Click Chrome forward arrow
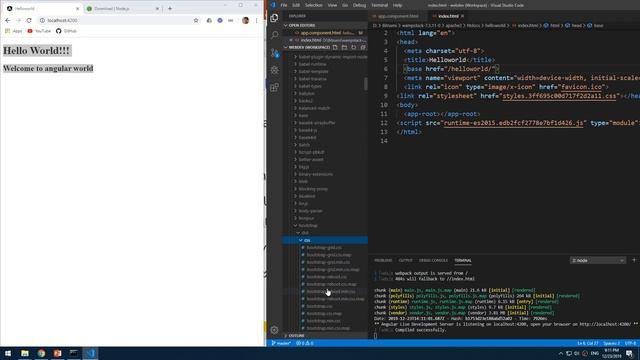640x360 pixels. click(18, 20)
